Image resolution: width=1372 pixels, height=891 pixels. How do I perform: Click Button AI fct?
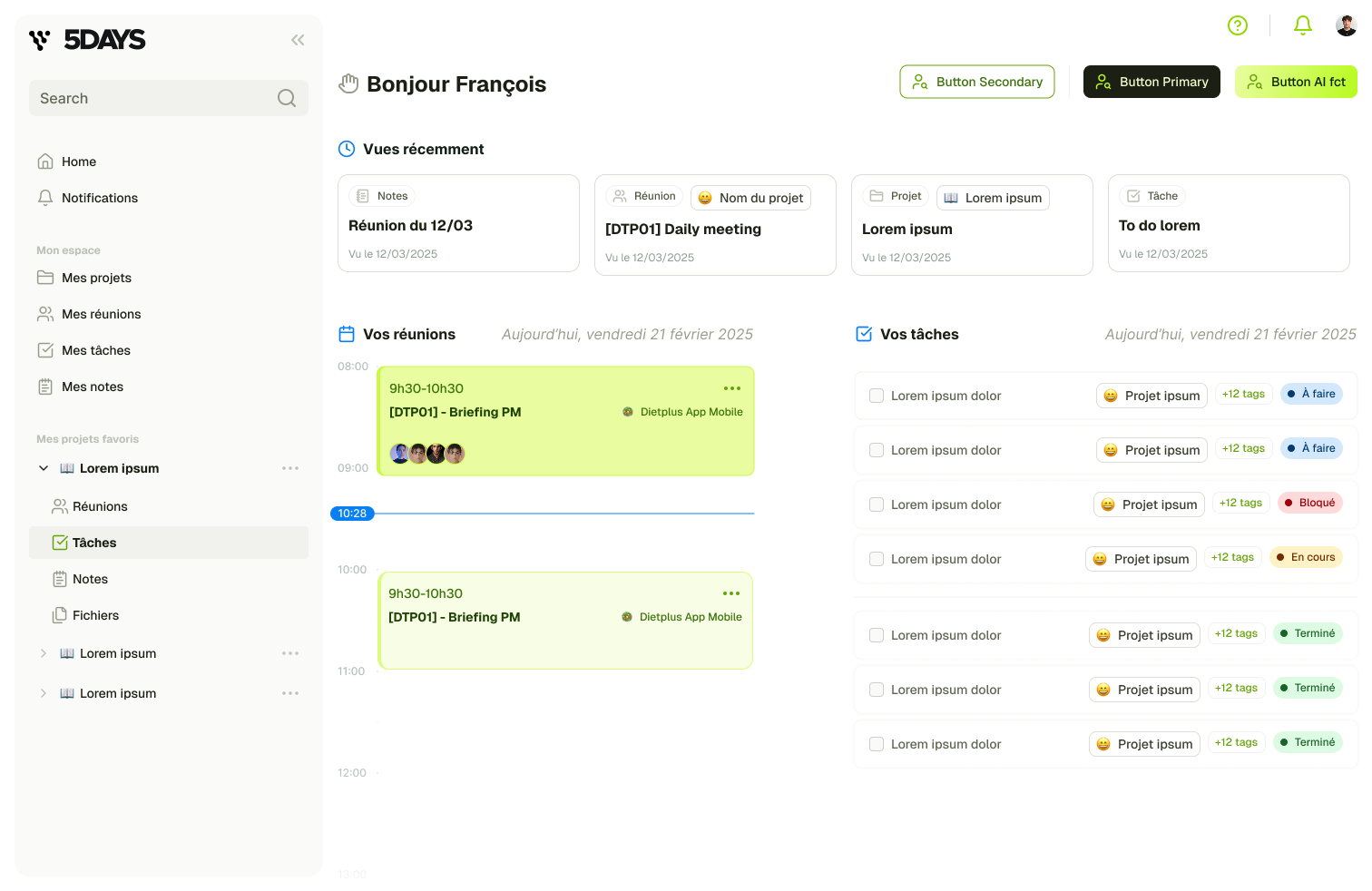1296,82
